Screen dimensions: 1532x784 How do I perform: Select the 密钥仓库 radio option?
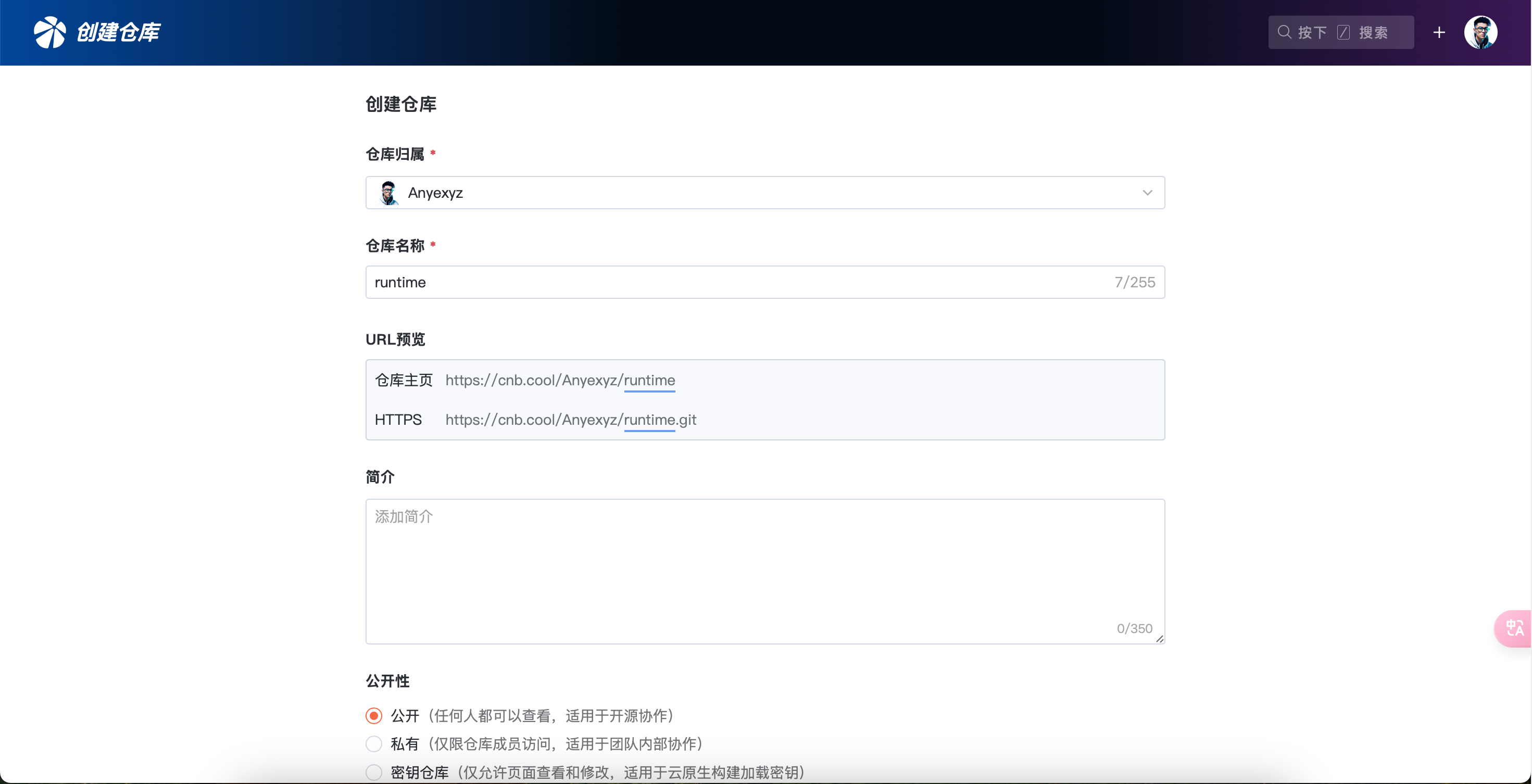click(x=373, y=772)
